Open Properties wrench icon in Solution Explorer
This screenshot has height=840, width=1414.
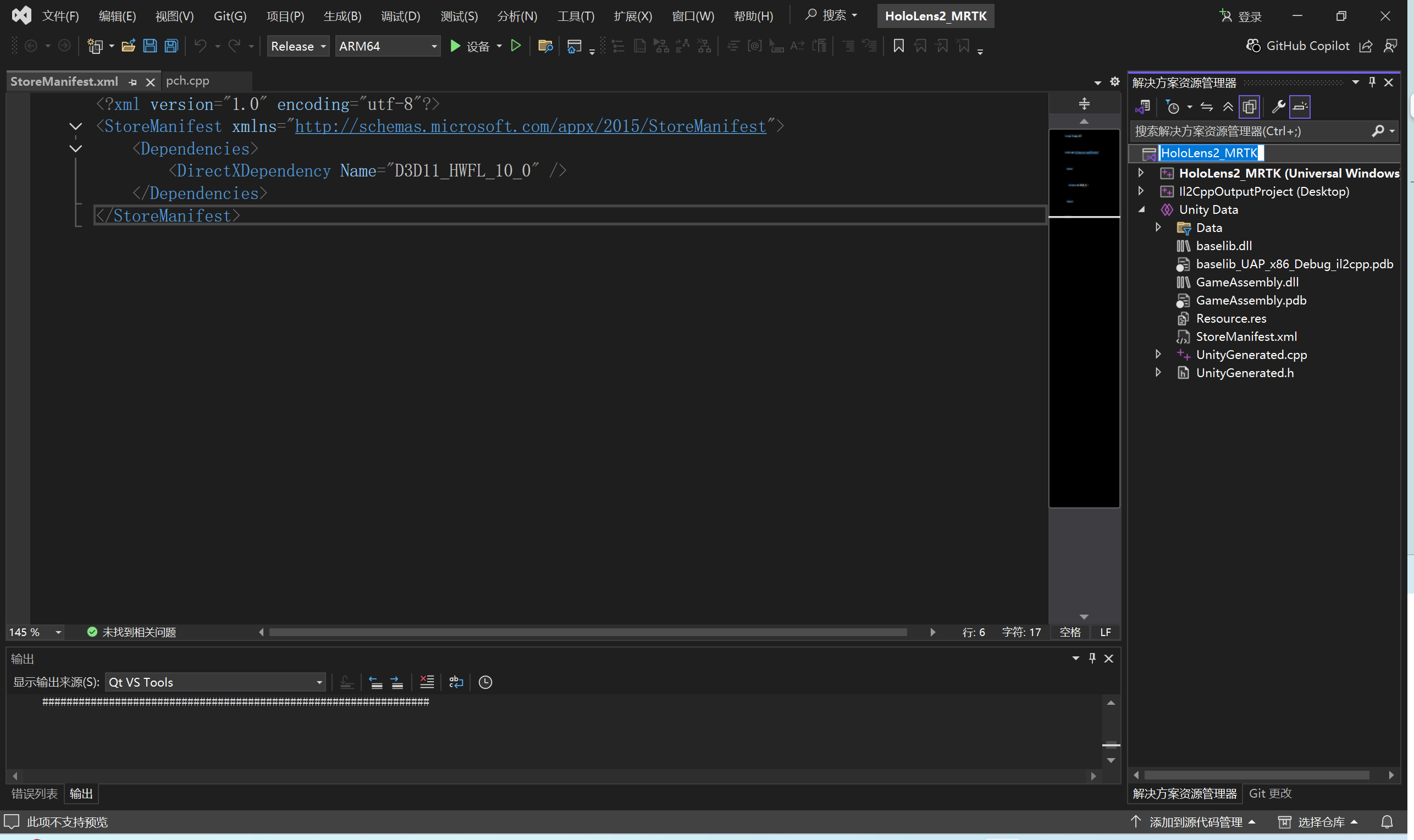click(x=1278, y=107)
